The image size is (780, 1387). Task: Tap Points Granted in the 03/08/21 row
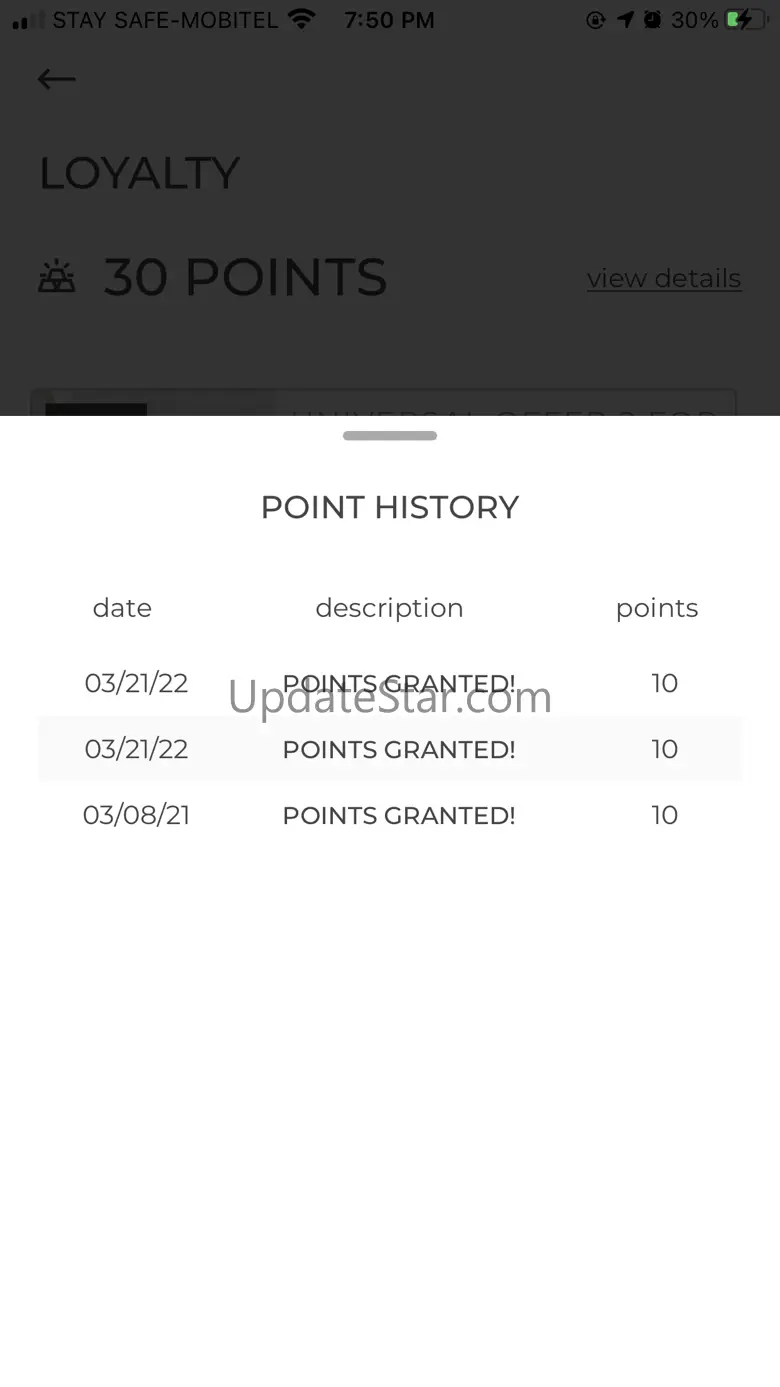point(399,815)
